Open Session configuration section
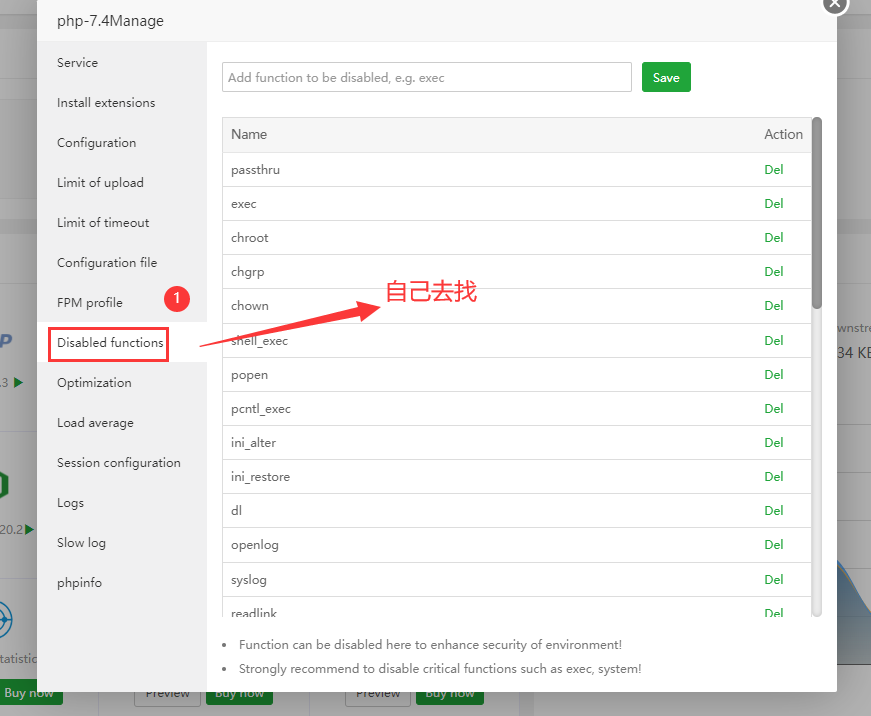Viewport: 871px width, 716px height. point(119,463)
